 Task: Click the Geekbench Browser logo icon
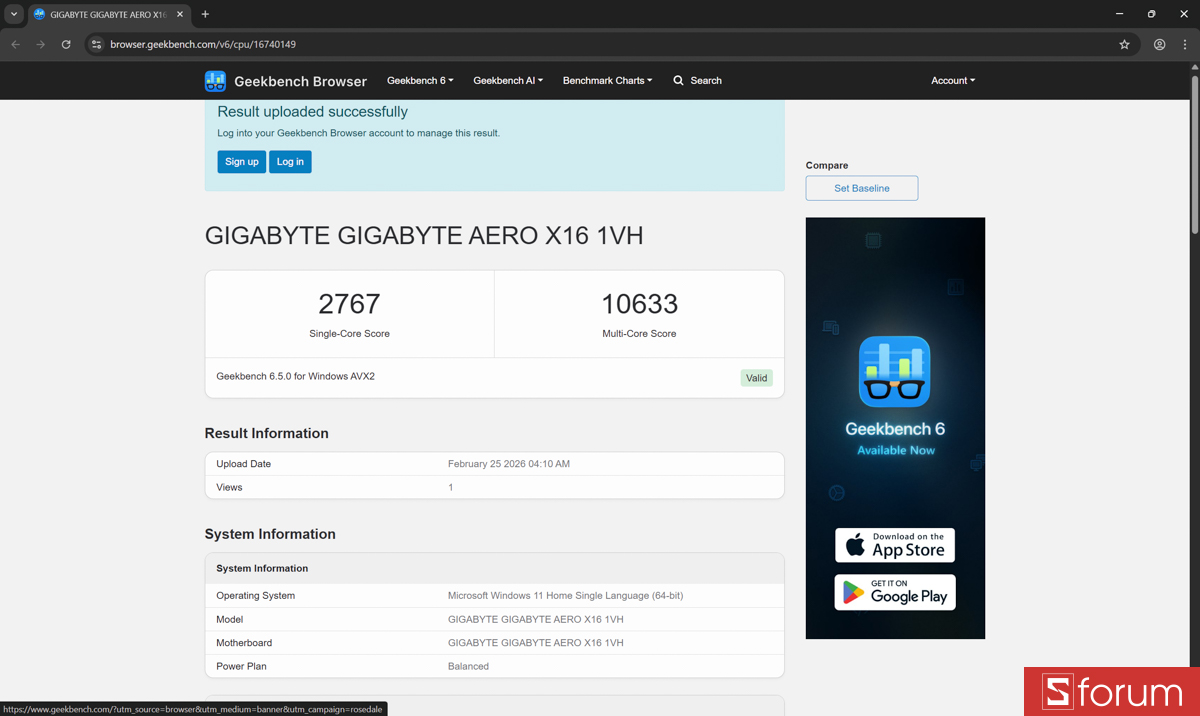click(x=215, y=80)
